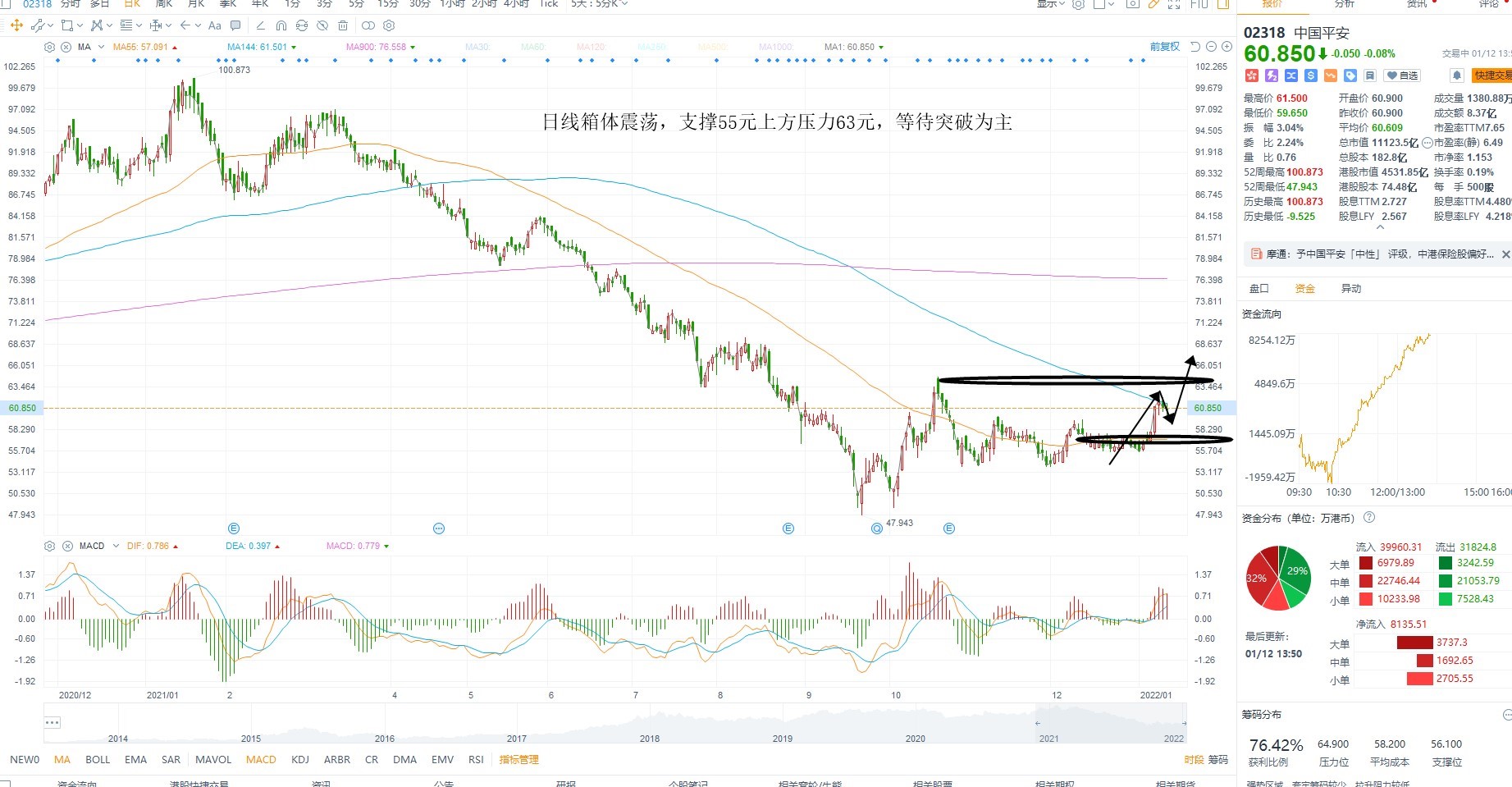Zoom out chart with minus circle icon
Viewport: 1512px width, 787px height.
point(1211,47)
